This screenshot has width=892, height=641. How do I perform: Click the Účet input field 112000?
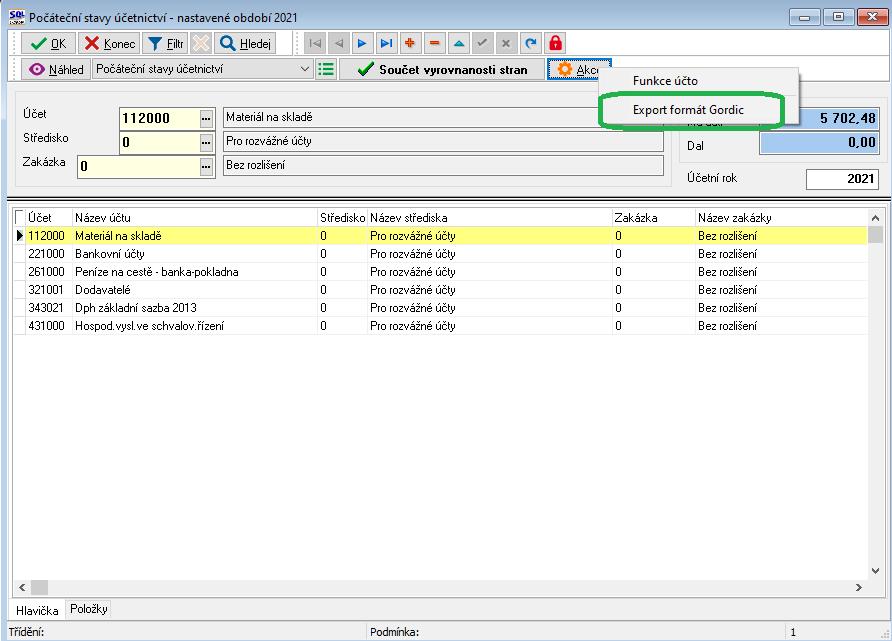pos(159,118)
